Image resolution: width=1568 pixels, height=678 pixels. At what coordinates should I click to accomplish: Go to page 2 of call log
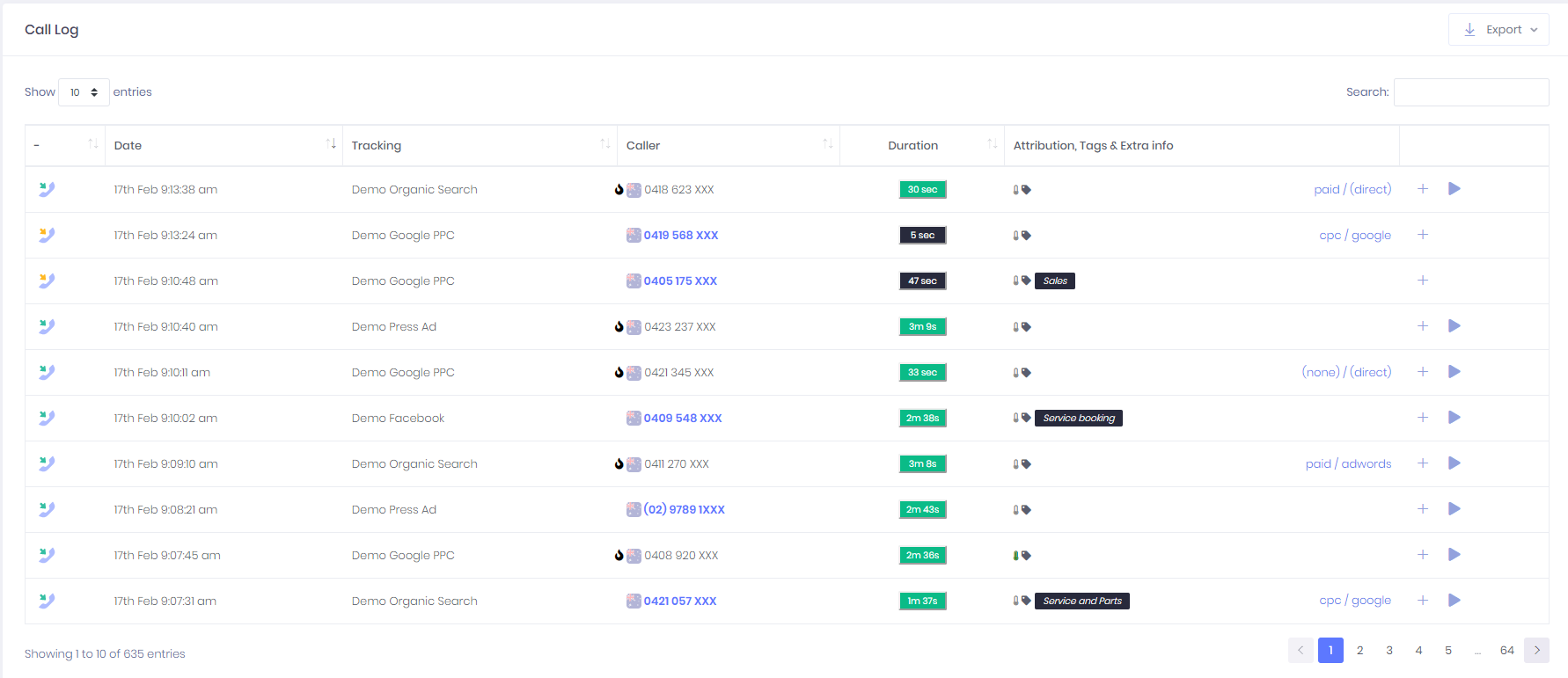pyautogui.click(x=1359, y=650)
